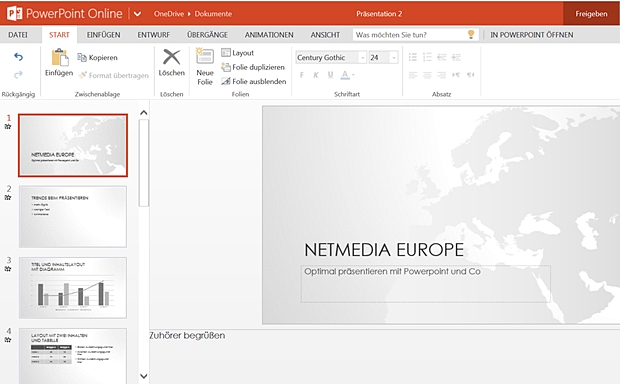Toggle italic (K) formatting

point(316,75)
